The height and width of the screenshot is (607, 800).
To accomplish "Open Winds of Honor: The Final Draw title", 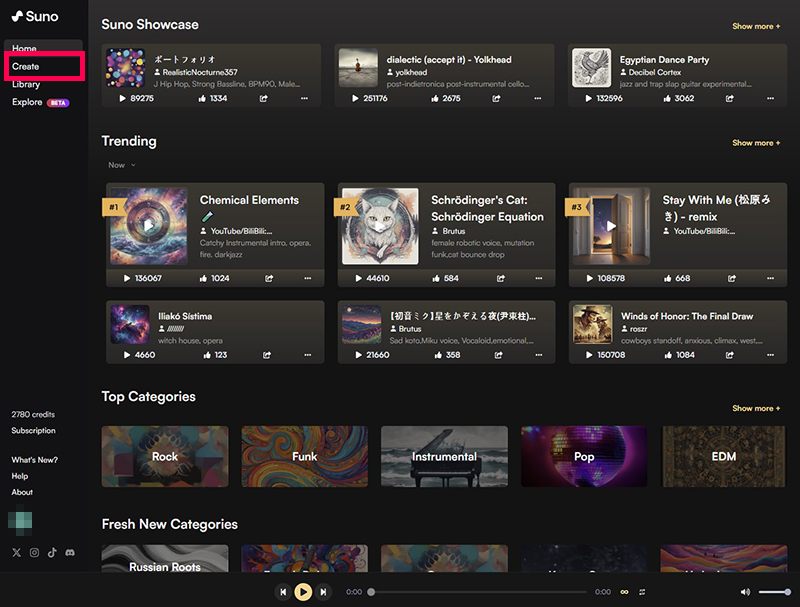I will pos(687,317).
